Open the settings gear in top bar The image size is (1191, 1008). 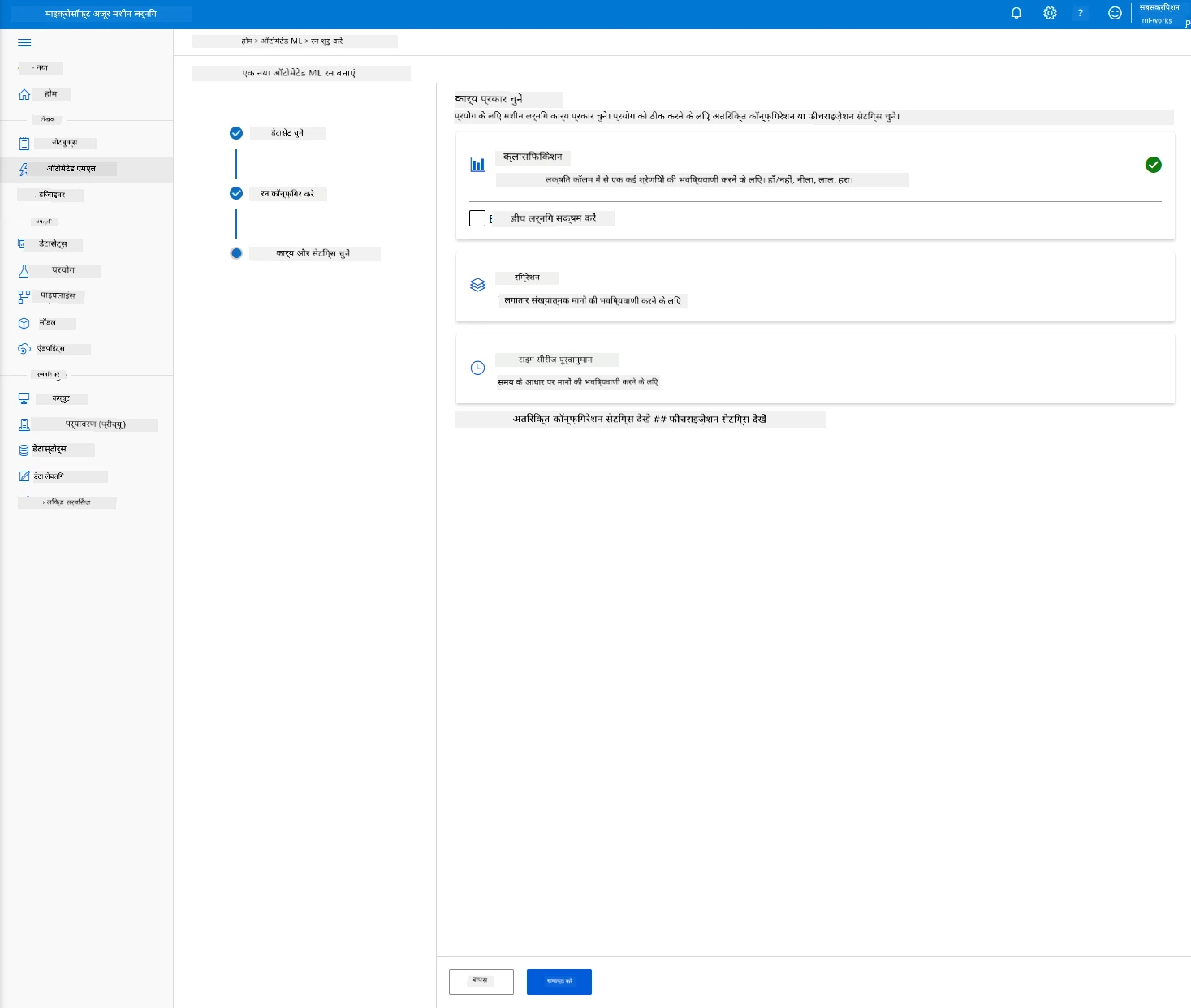click(x=1050, y=13)
